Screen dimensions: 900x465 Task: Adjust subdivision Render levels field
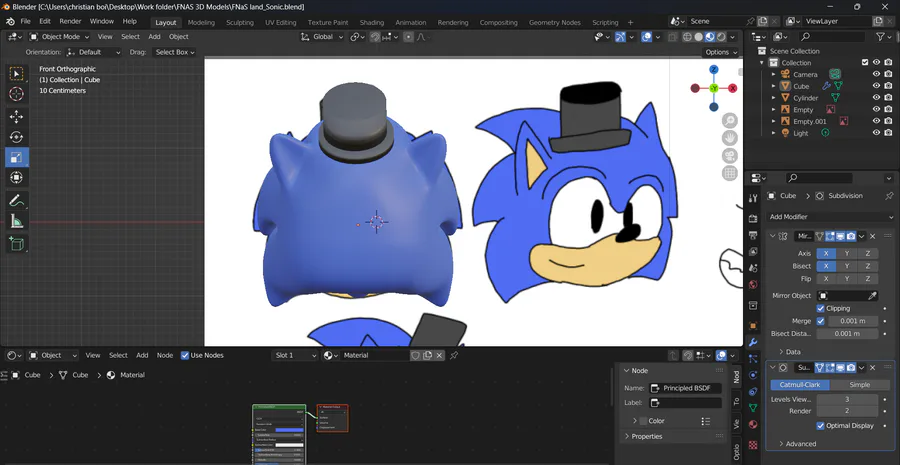[x=847, y=411]
